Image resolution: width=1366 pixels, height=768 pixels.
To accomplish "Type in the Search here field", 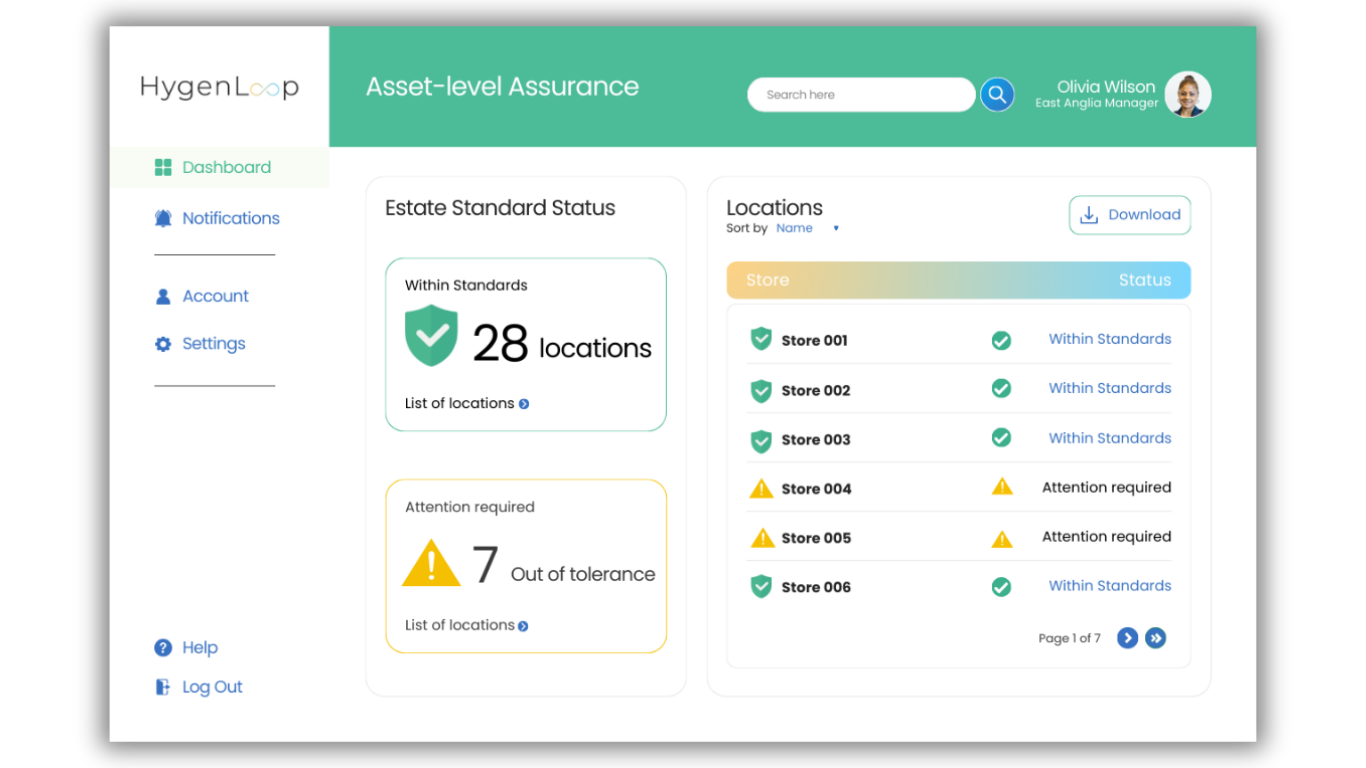I will pyautogui.click(x=860, y=95).
